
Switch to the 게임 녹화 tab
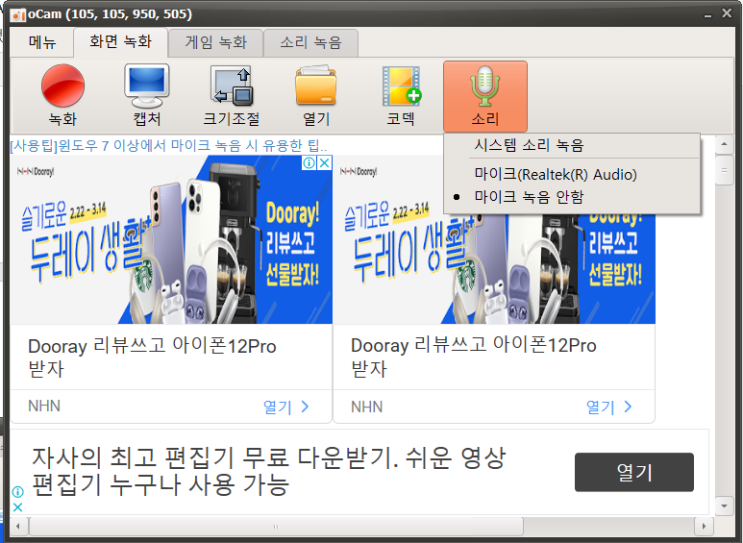click(216, 43)
